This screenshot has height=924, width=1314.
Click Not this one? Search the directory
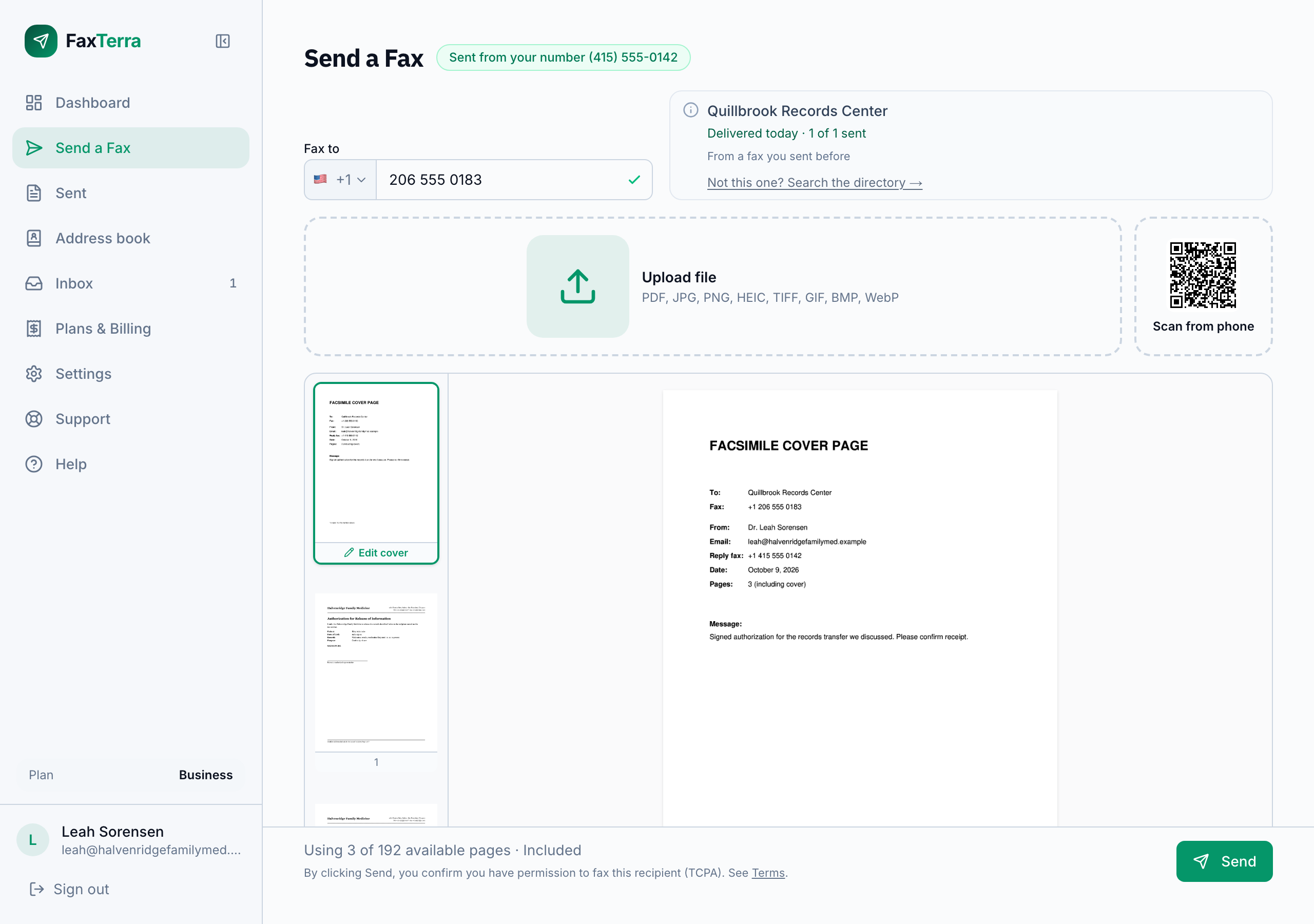point(815,183)
